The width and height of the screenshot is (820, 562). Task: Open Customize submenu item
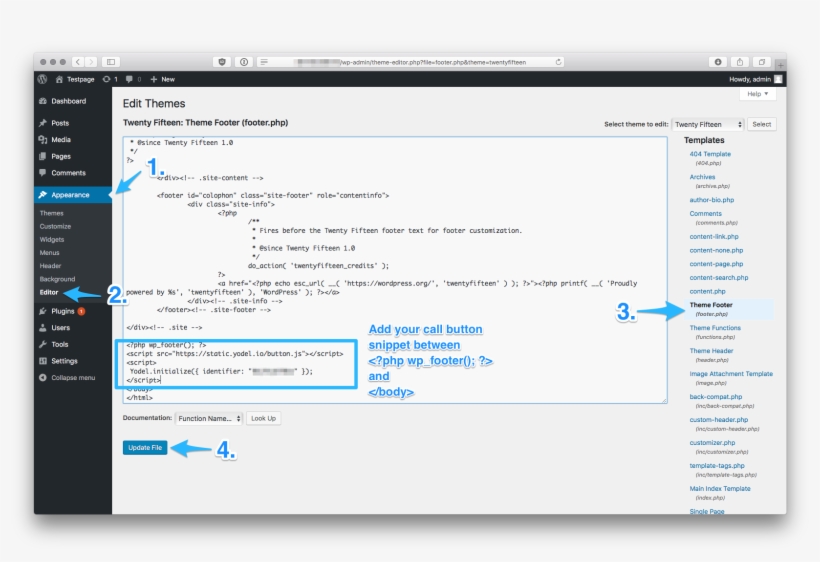coord(55,226)
